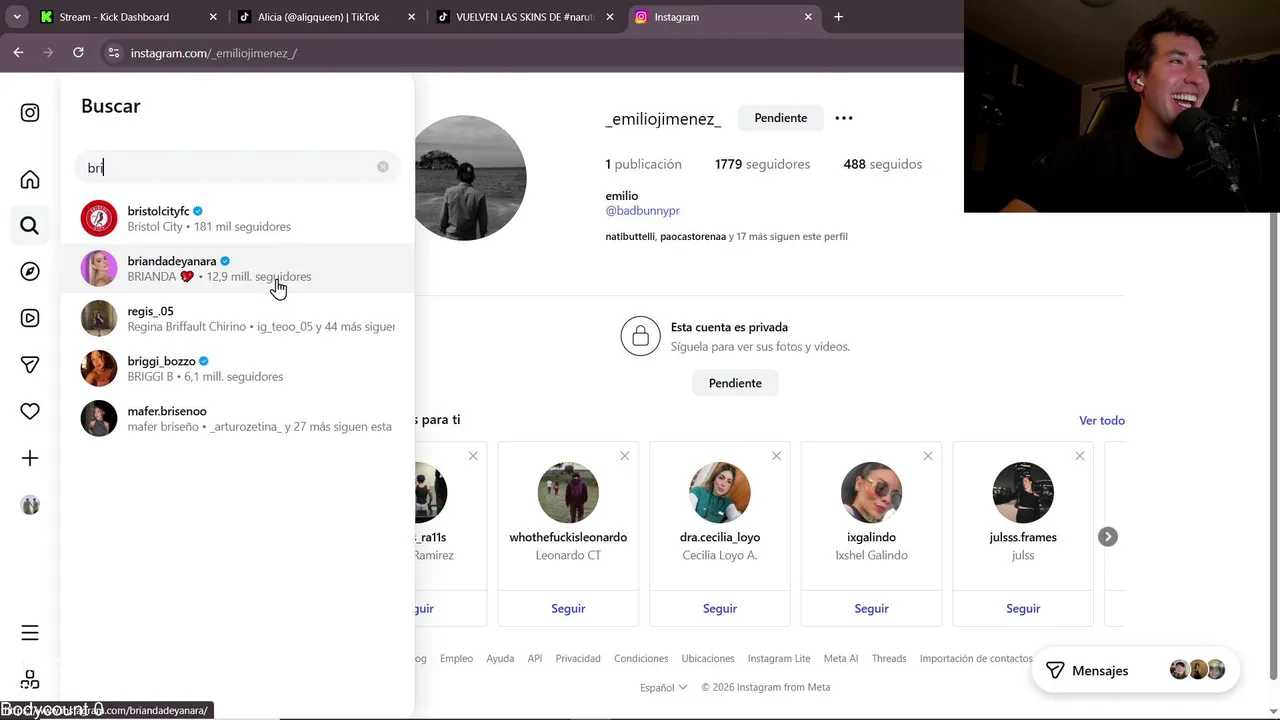The image size is (1280, 720).
Task: Go back in browser
Action: click(18, 53)
